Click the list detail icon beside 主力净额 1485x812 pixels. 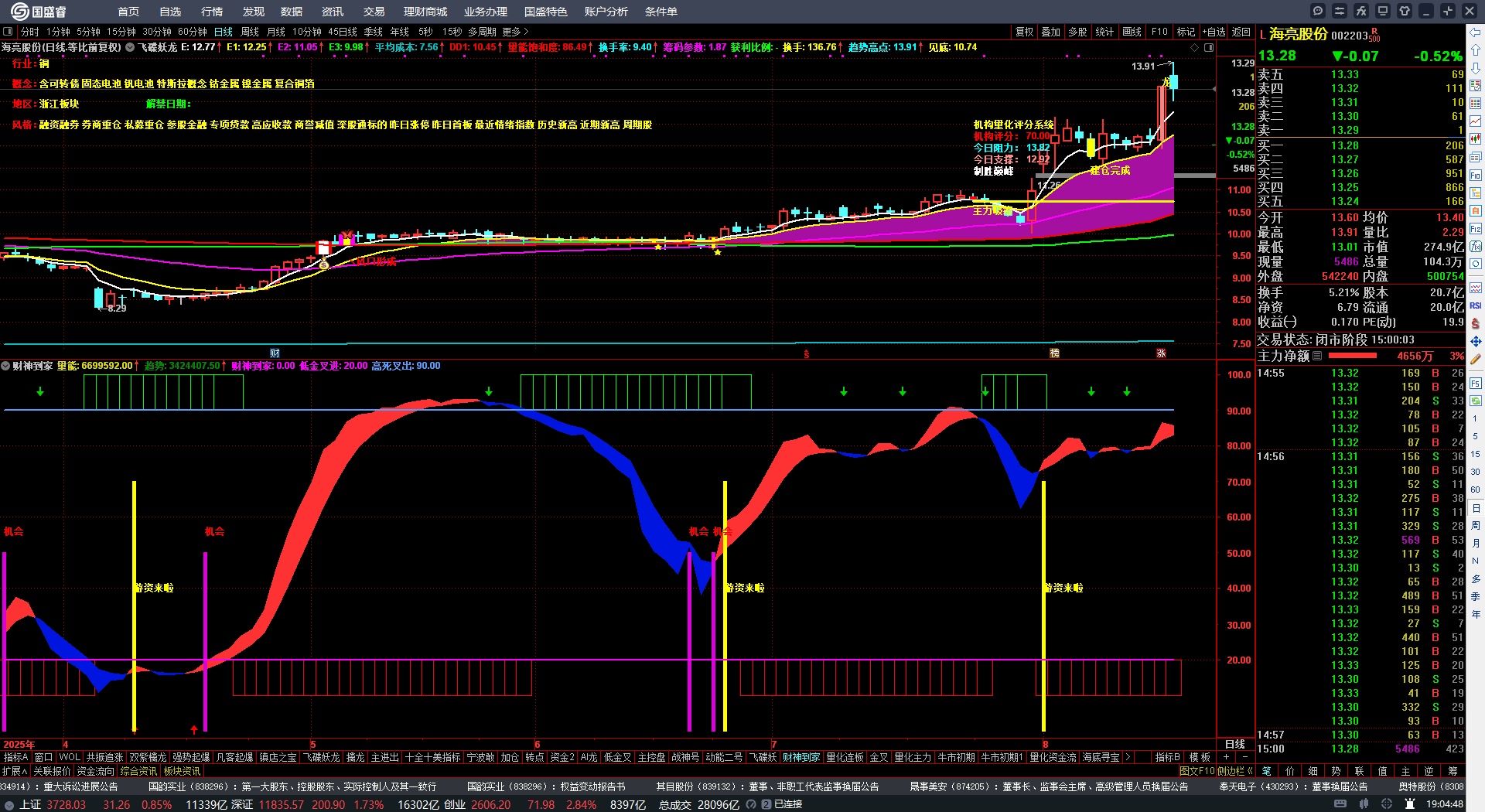click(x=1317, y=356)
